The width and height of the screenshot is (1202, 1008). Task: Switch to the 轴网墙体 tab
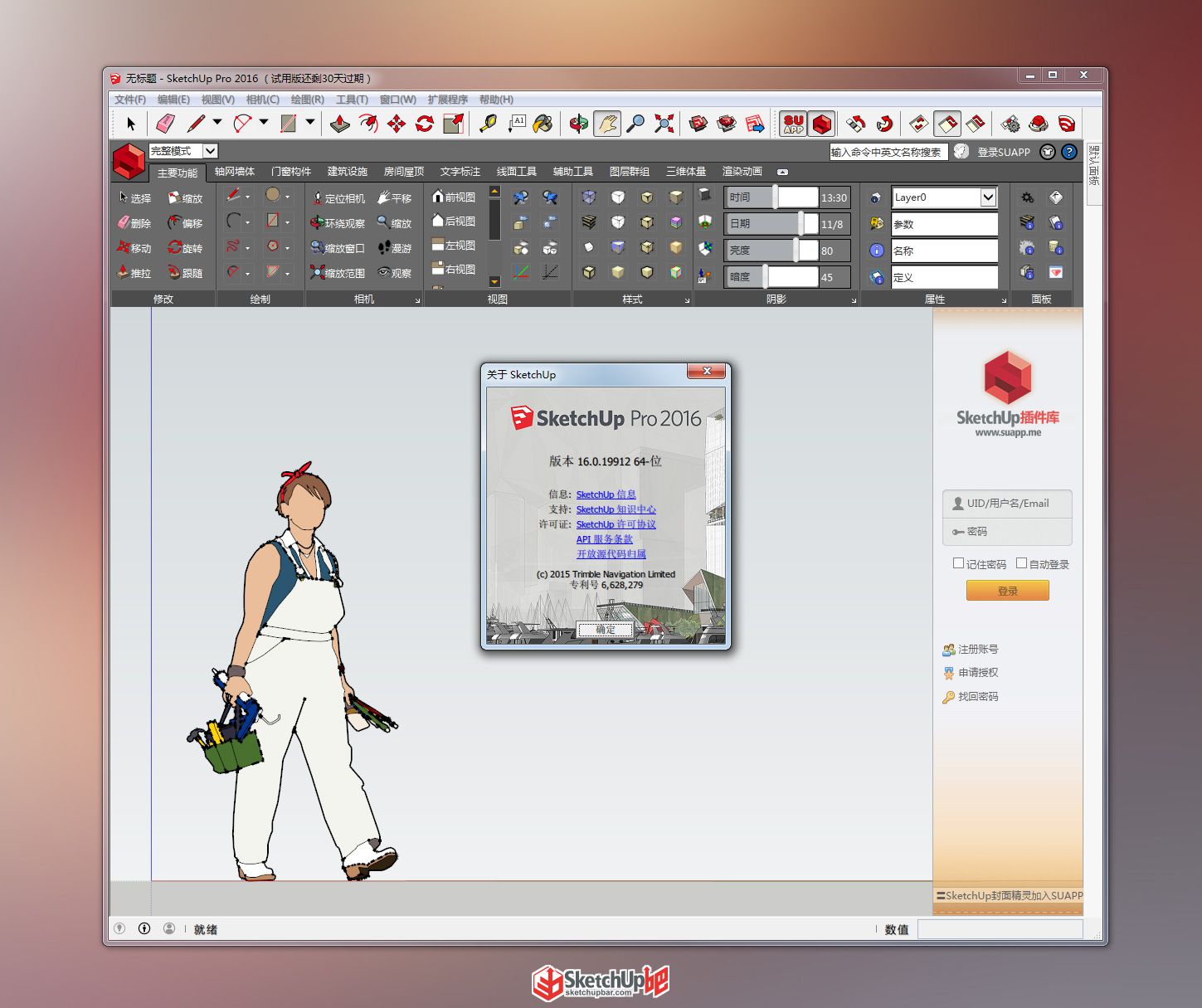coord(235,172)
